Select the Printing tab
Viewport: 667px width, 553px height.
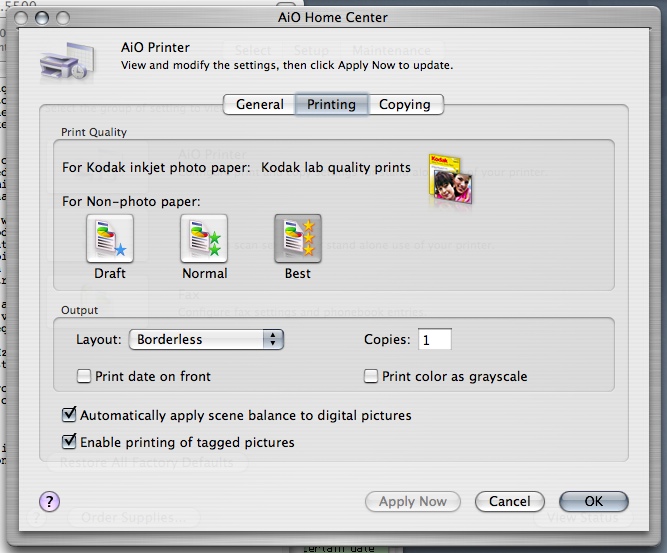[332, 104]
